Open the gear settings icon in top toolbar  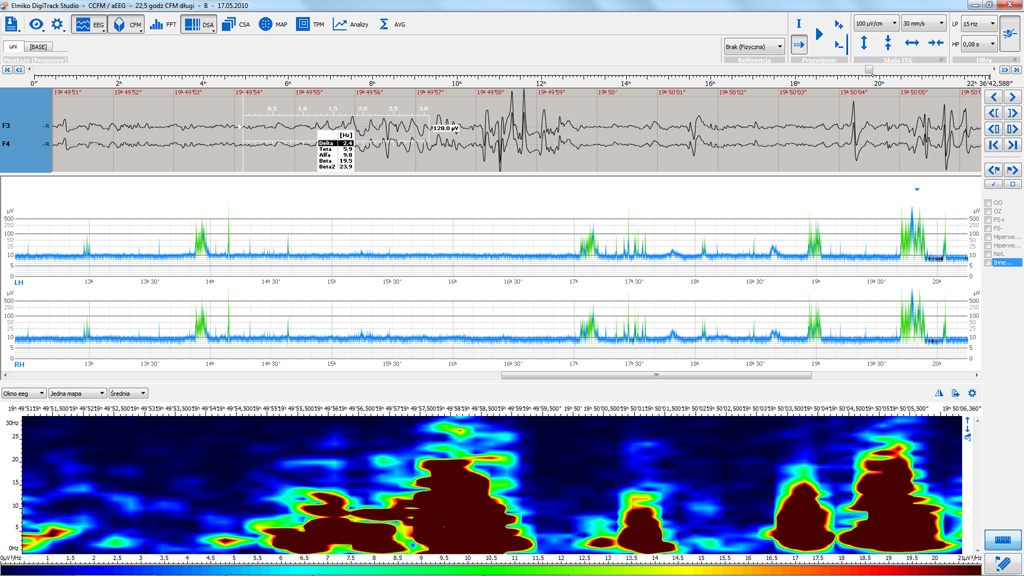pos(57,25)
